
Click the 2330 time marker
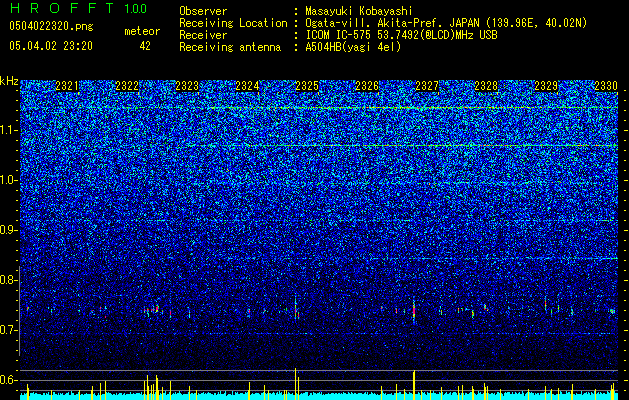point(606,86)
